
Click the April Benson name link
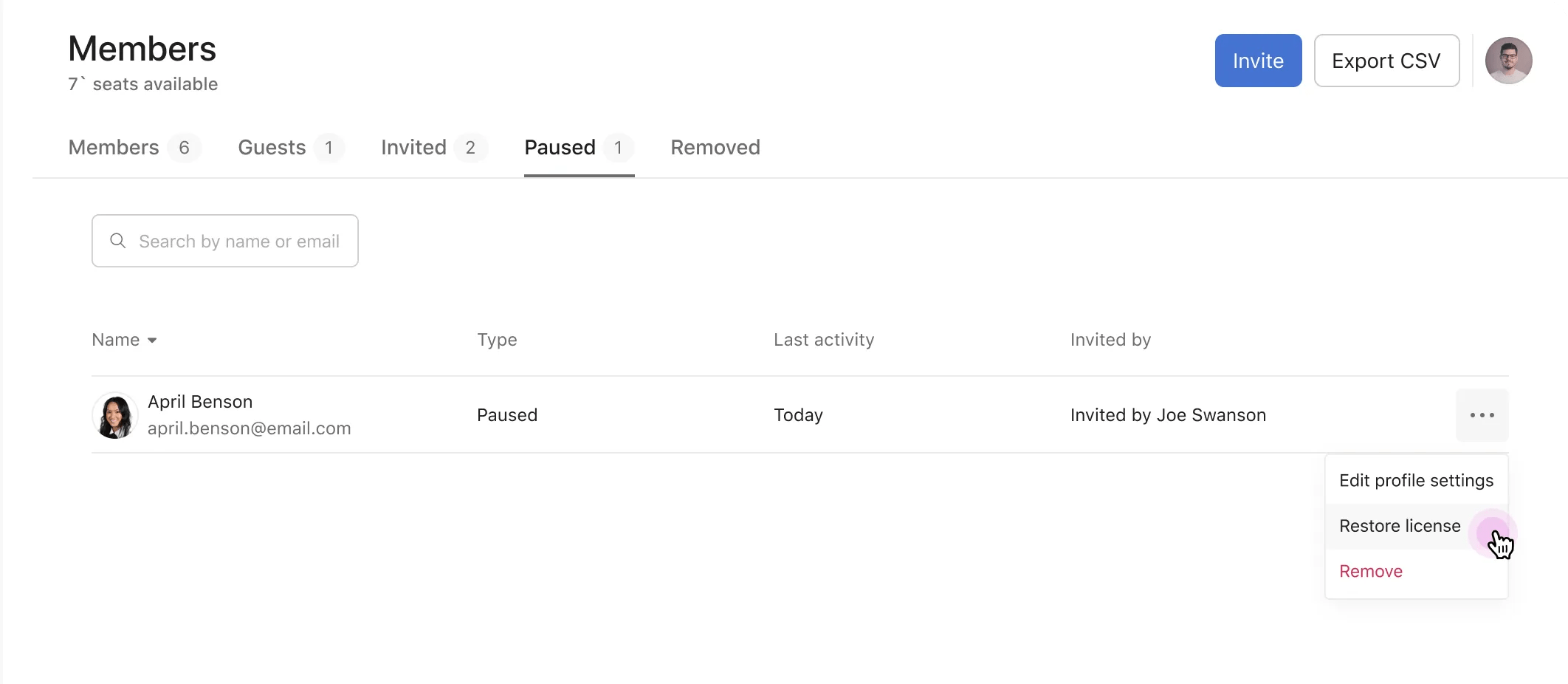pos(200,402)
